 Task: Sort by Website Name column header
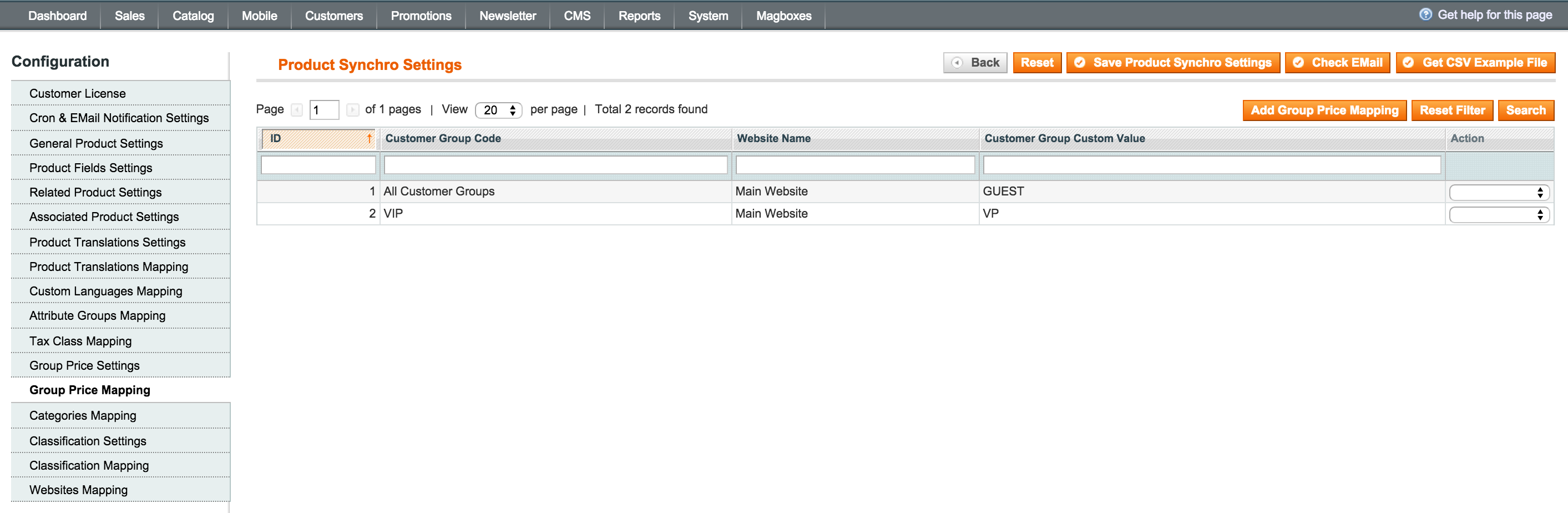point(773,139)
